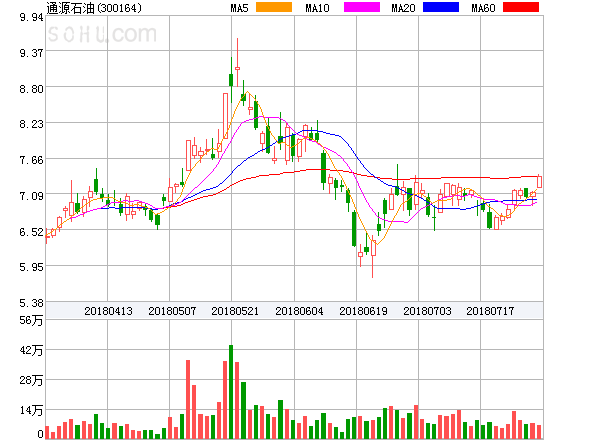Image resolution: width=600 pixels, height=440 pixels.
Task: Select the 20180717 date marker
Action: click(490, 311)
